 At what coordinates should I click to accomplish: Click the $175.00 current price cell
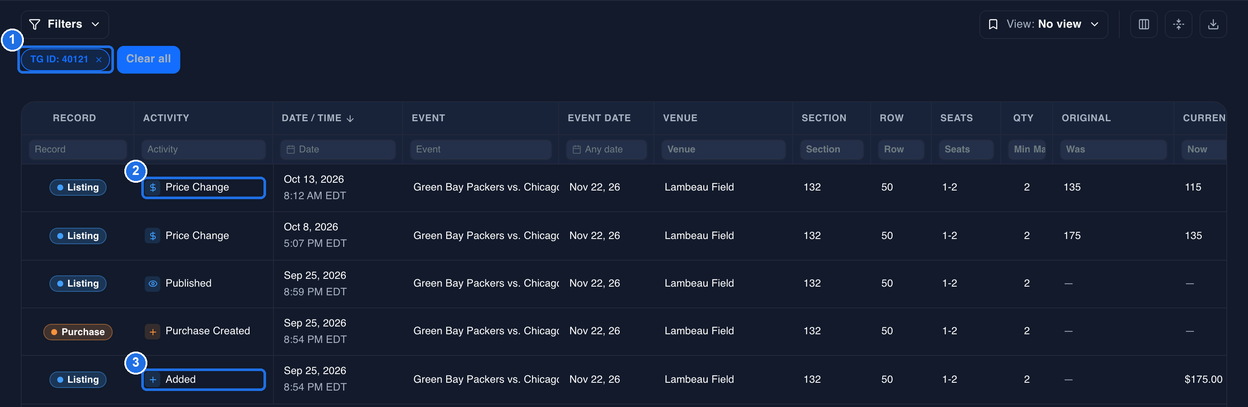coord(1203,380)
